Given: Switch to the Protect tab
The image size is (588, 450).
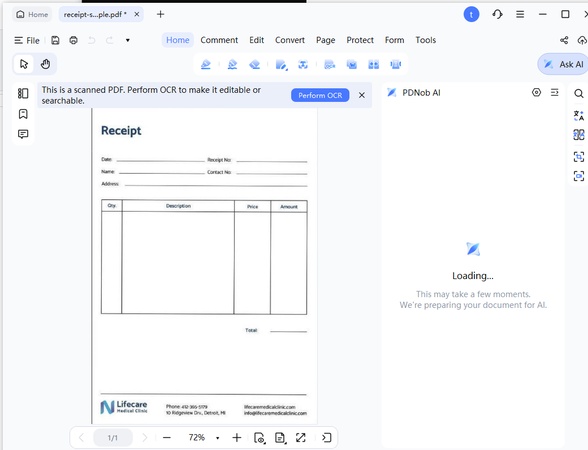Looking at the screenshot, I should (x=360, y=40).
